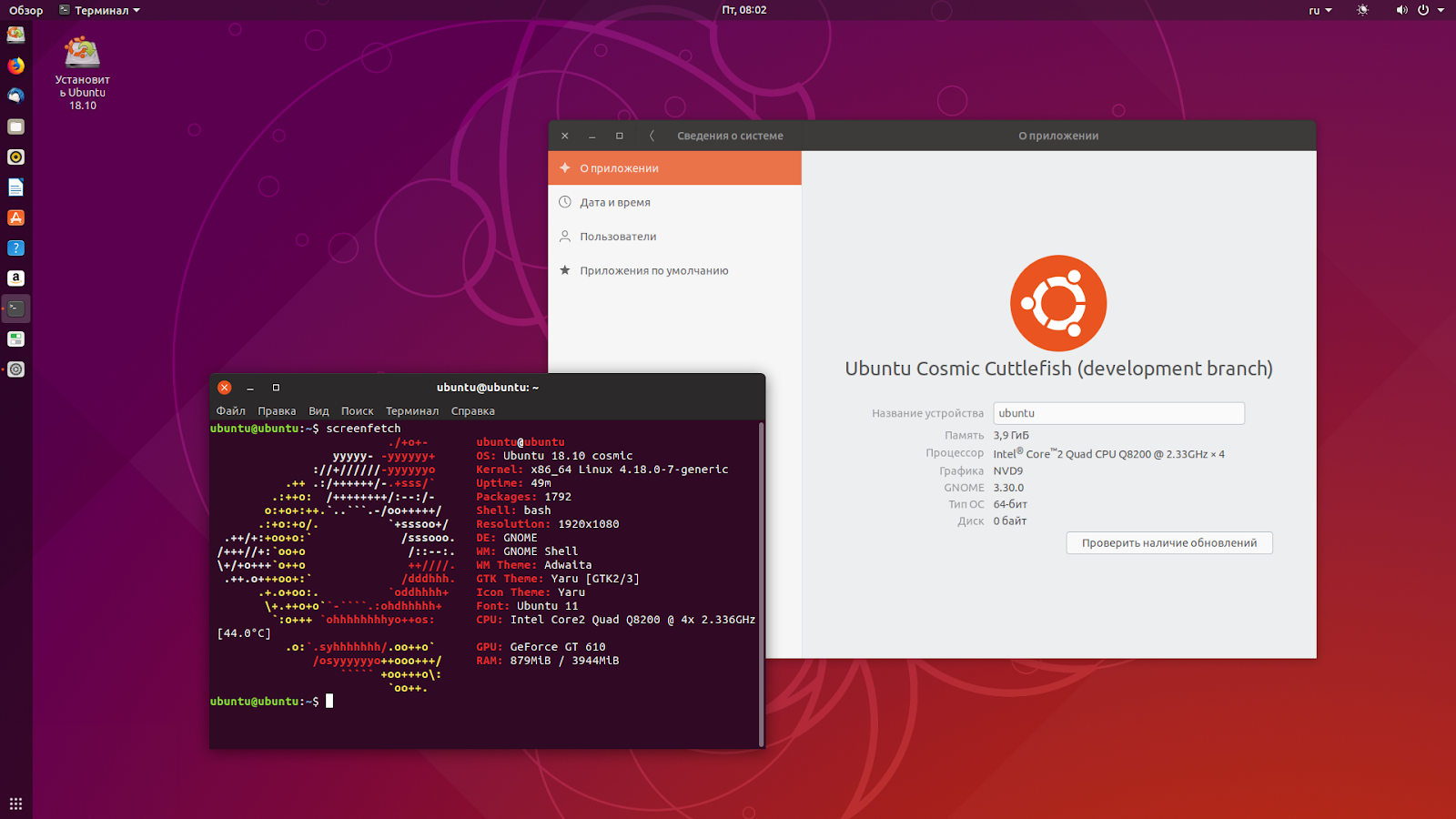This screenshot has width=1456, height=819.
Task: Click 'GPU: GeForce GT 610' in the terminal
Action: (x=541, y=647)
